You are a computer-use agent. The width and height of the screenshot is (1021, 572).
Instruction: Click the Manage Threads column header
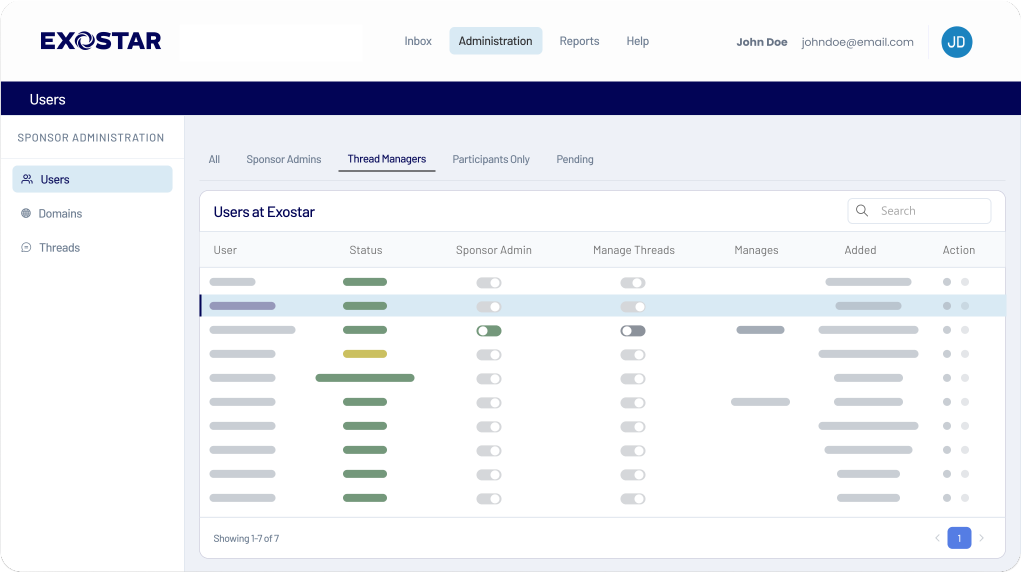[634, 250]
